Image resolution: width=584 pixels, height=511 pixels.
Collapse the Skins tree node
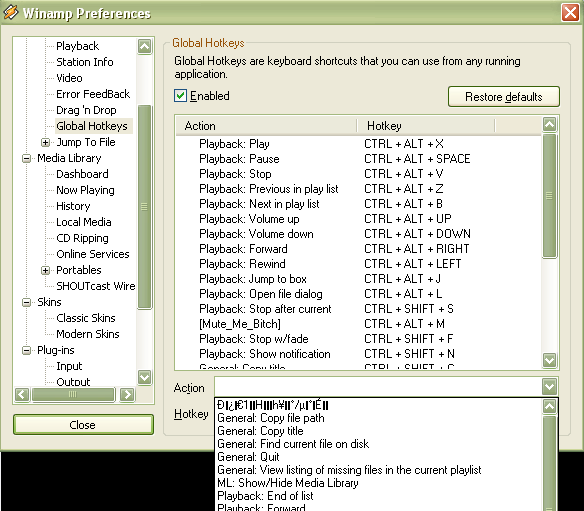coord(26,302)
